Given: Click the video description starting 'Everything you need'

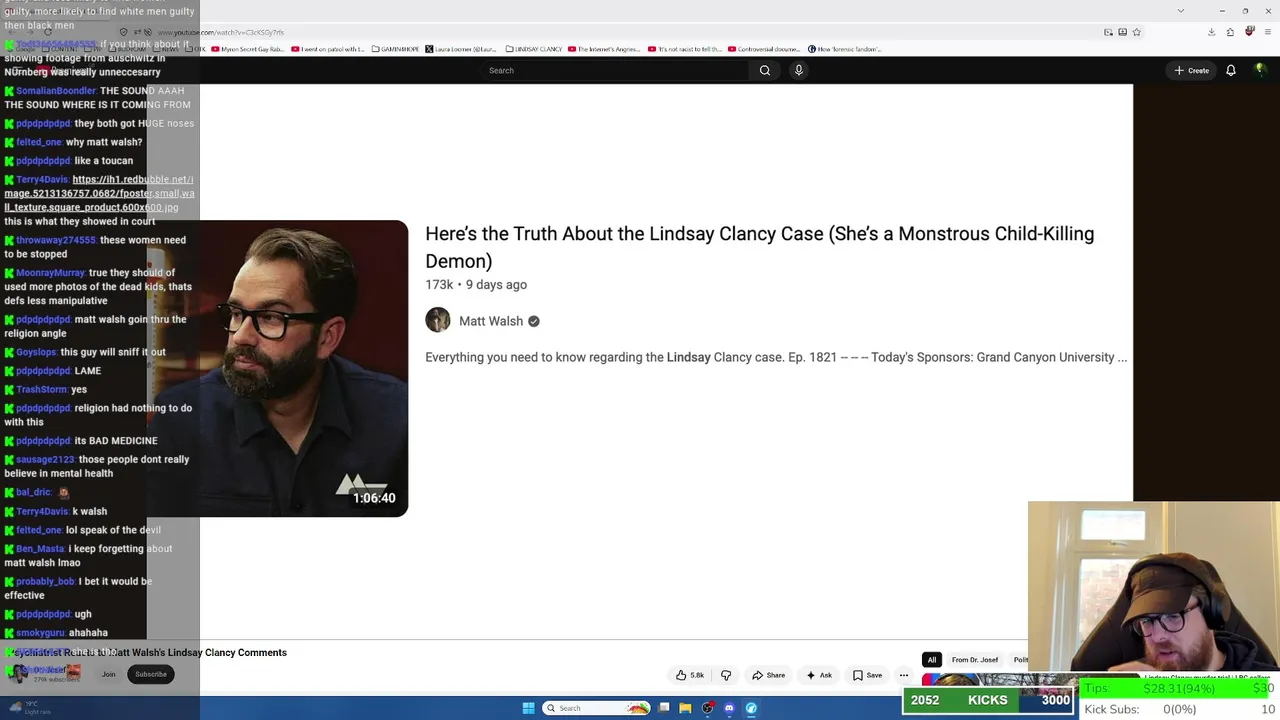Looking at the screenshot, I should click(x=776, y=357).
